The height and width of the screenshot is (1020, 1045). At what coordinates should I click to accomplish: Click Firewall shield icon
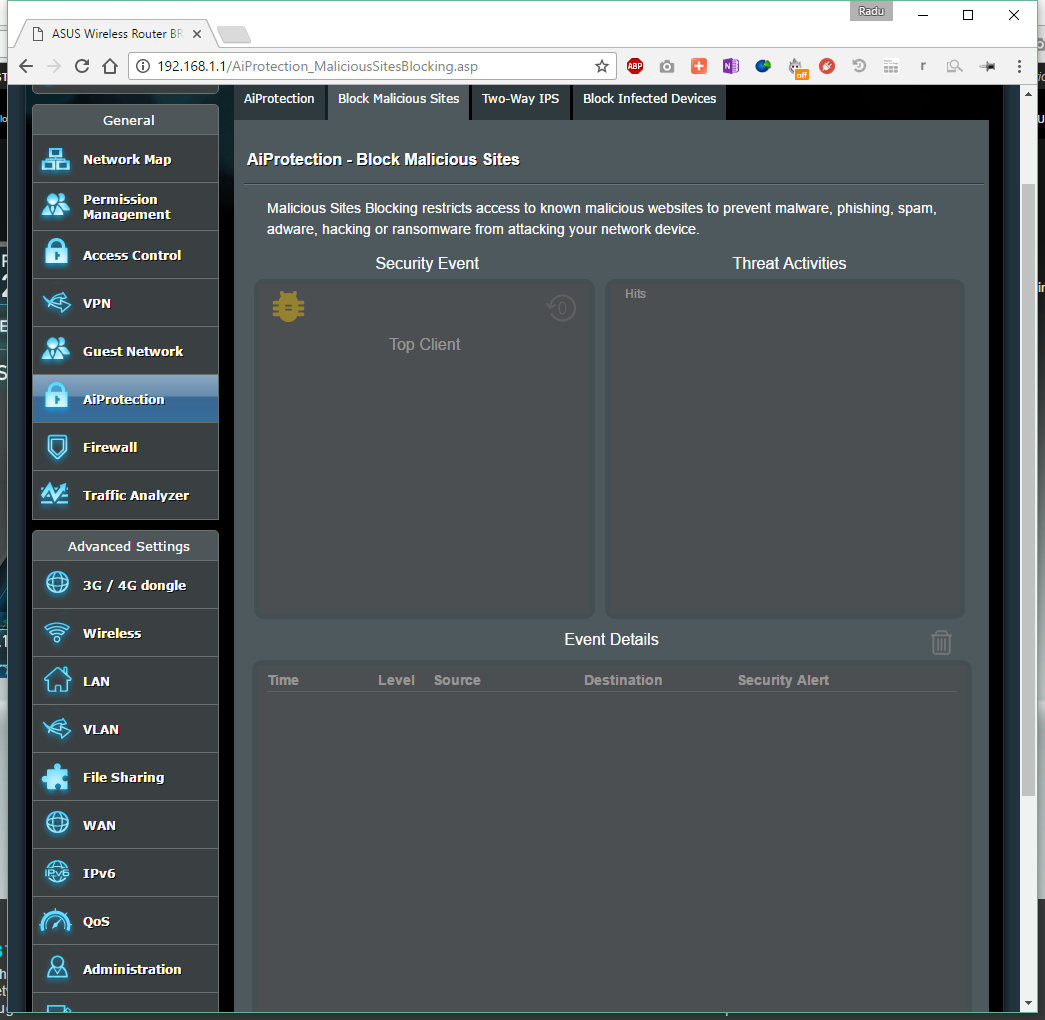click(57, 447)
